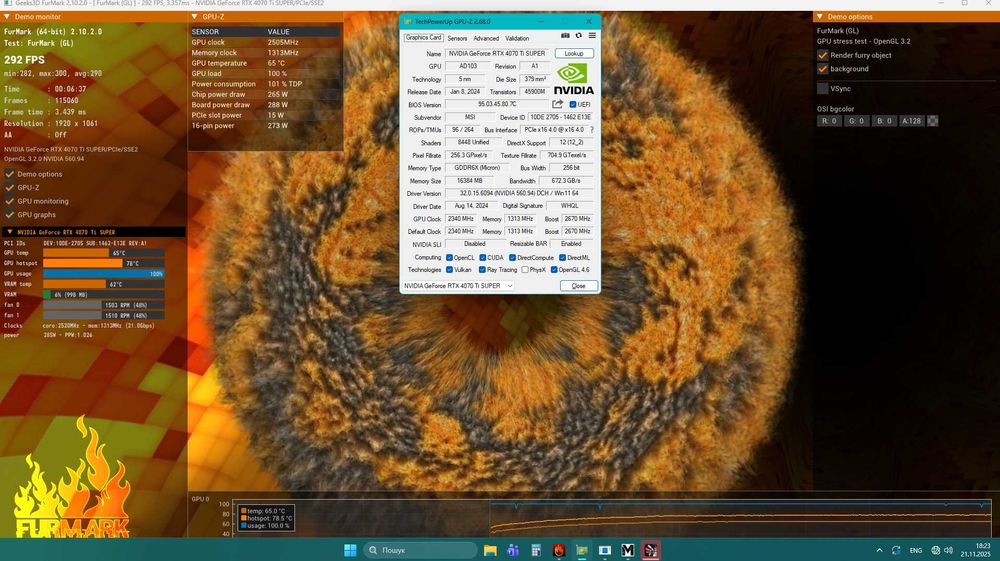The height and width of the screenshot is (561, 1000).
Task: Click the GPU-Z refresh icon
Action: (578, 36)
